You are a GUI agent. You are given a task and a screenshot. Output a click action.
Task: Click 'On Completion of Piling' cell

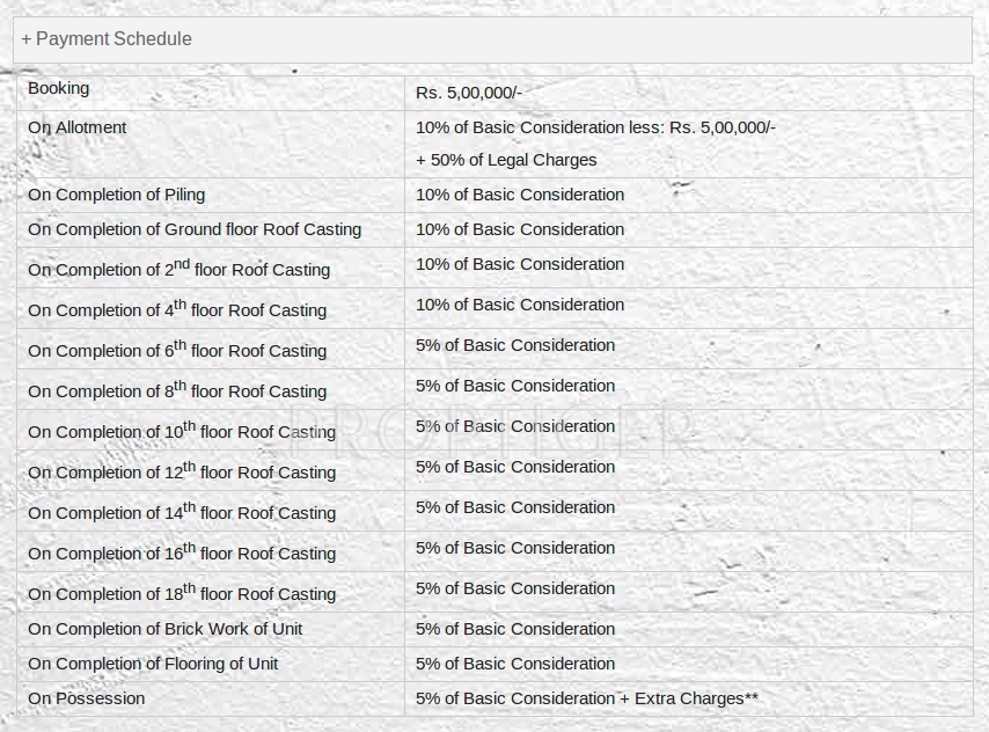click(x=116, y=195)
